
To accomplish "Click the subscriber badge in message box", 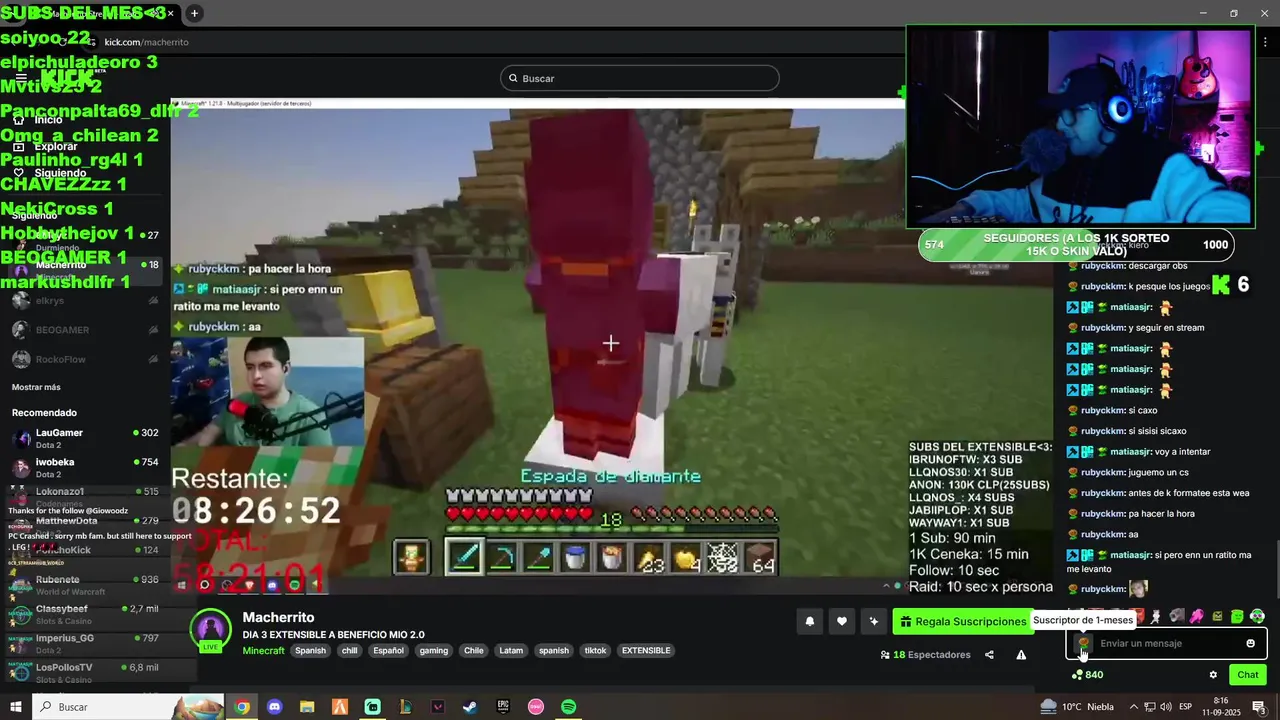I will [x=1083, y=643].
